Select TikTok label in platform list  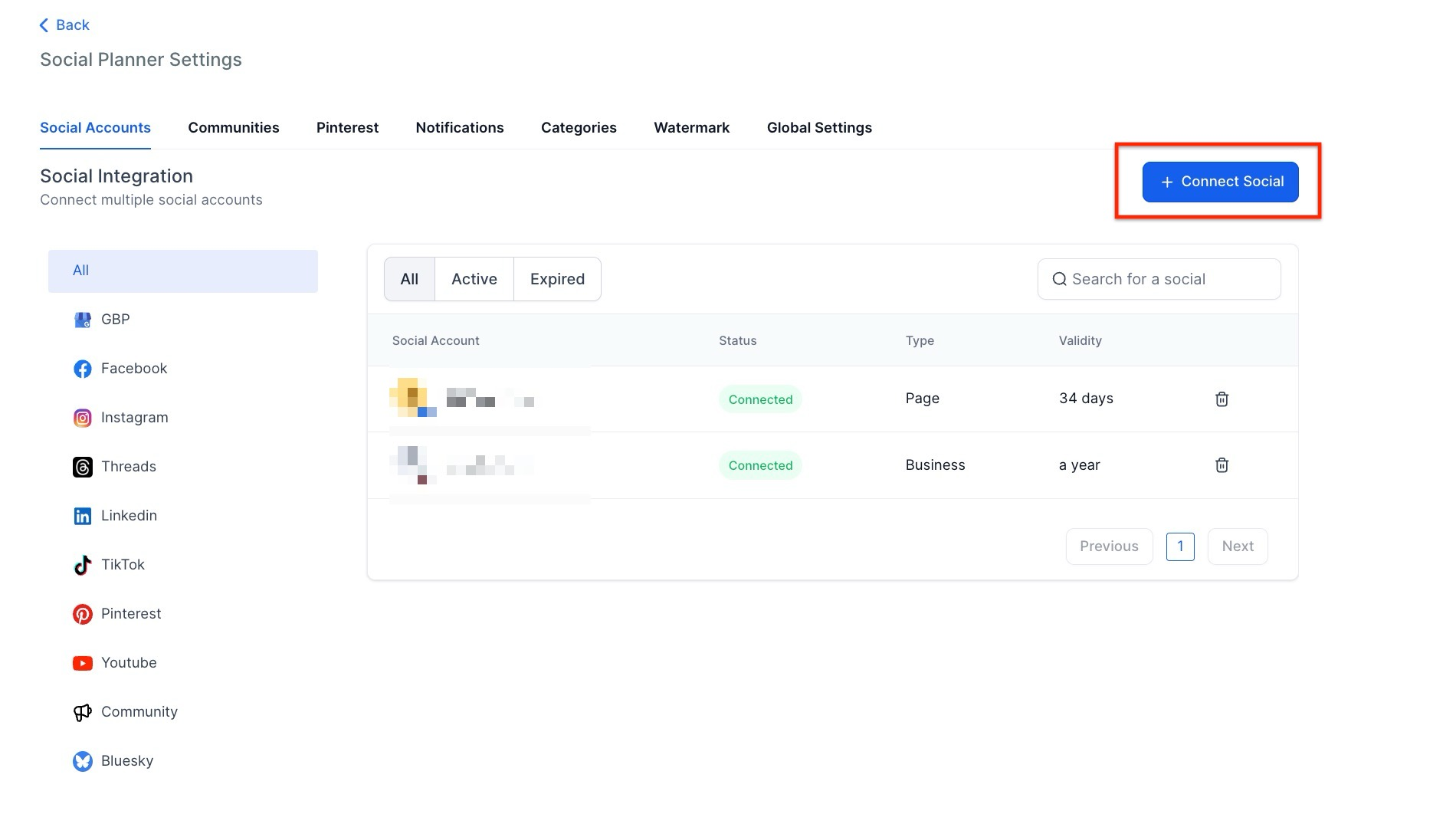tap(123, 565)
